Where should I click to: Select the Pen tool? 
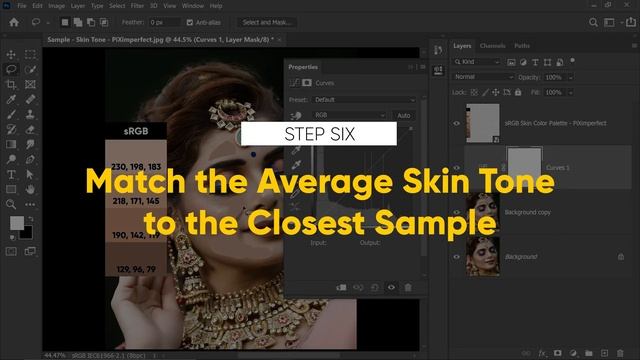tap(30, 159)
